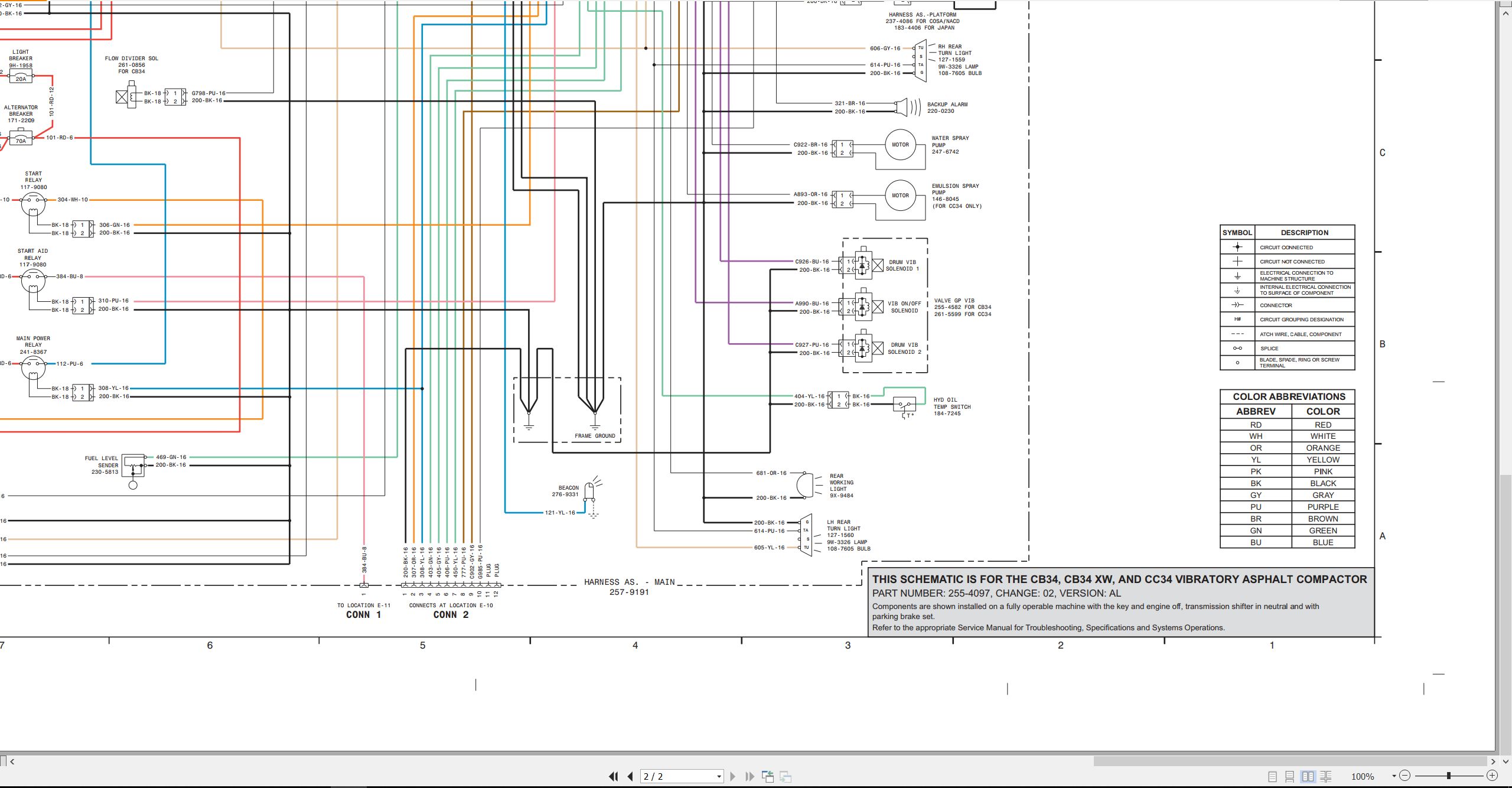This screenshot has width=1512, height=788.
Task: Click the COLOR ABBREVIATIONS table heading
Action: tap(1289, 396)
